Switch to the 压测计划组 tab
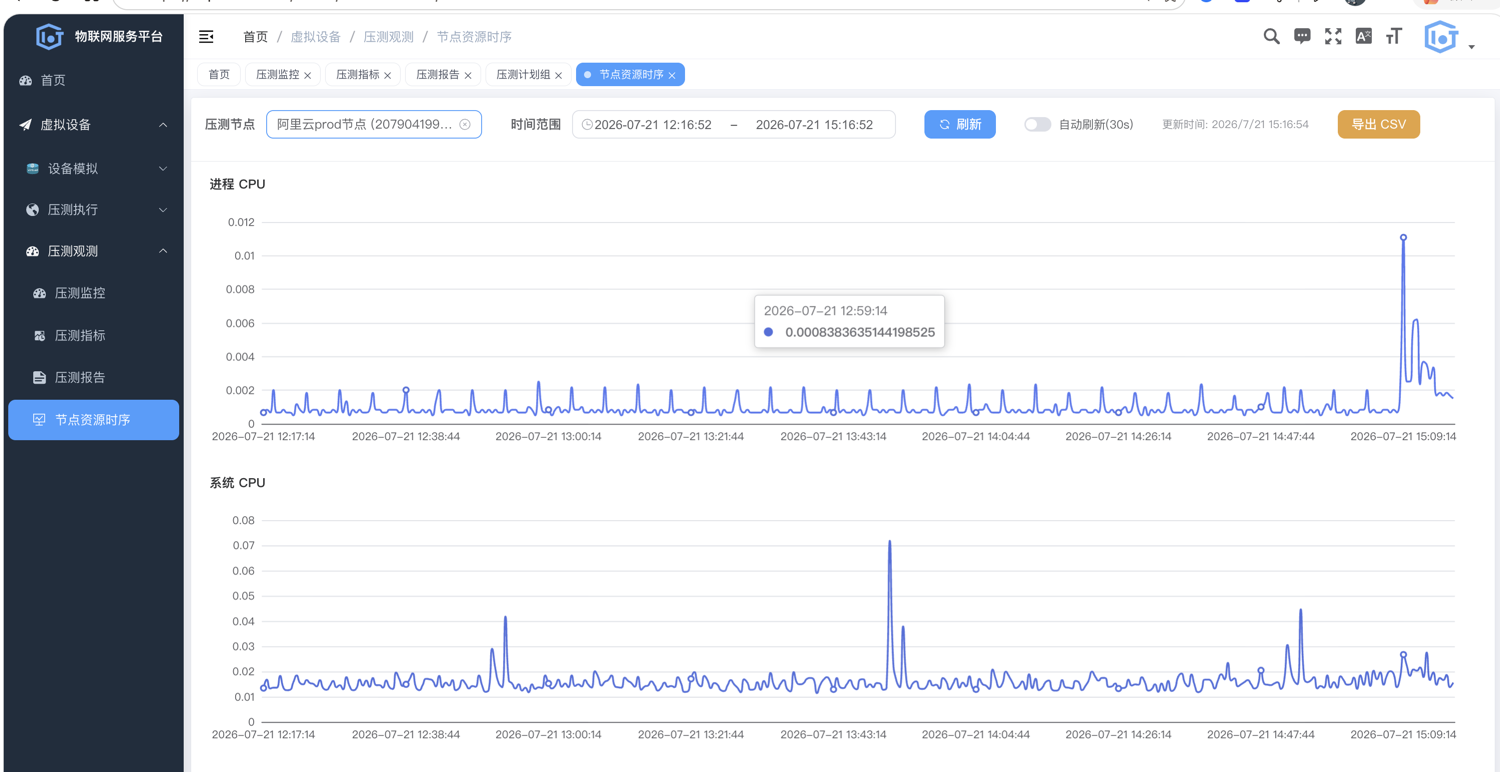This screenshot has height=772, width=1500. tap(523, 75)
